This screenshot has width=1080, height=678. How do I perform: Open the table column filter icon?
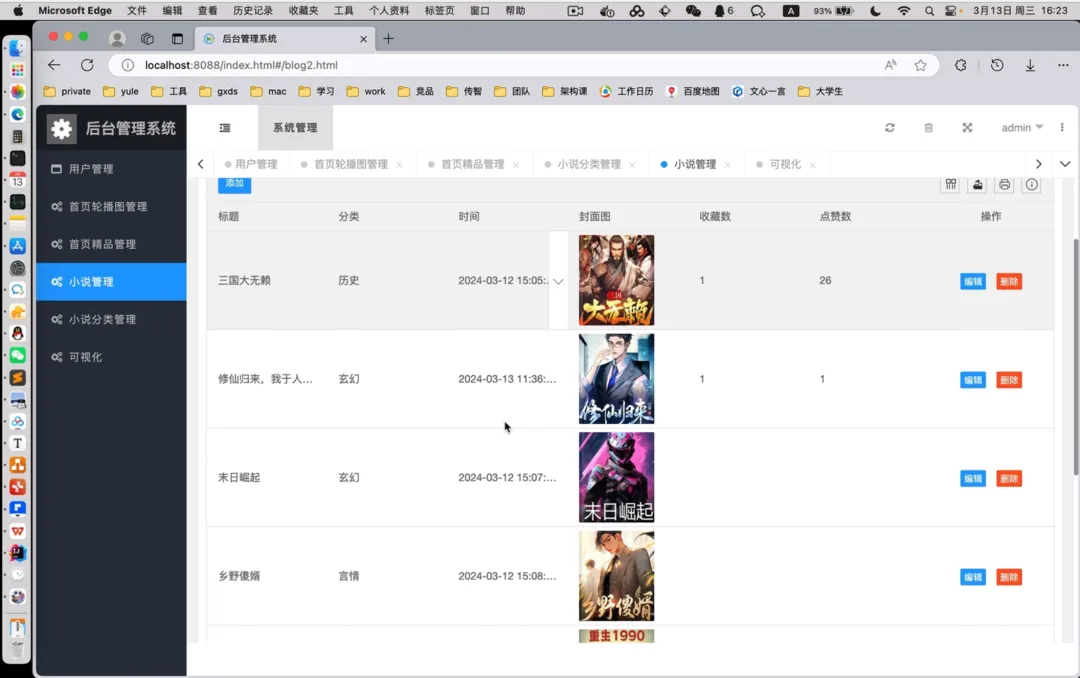(x=951, y=184)
